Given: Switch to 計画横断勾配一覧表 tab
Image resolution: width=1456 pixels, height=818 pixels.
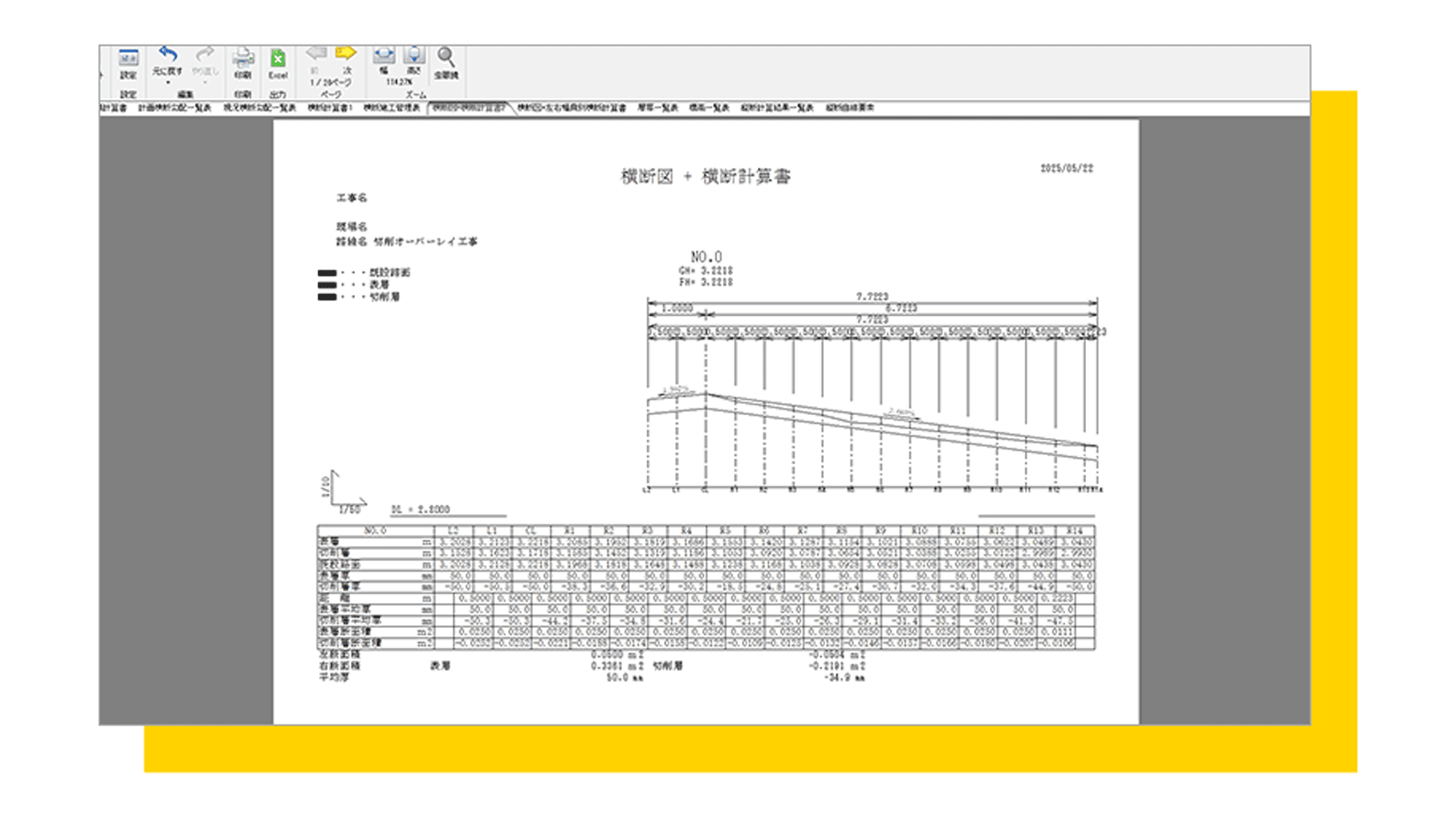Looking at the screenshot, I should pos(175,108).
